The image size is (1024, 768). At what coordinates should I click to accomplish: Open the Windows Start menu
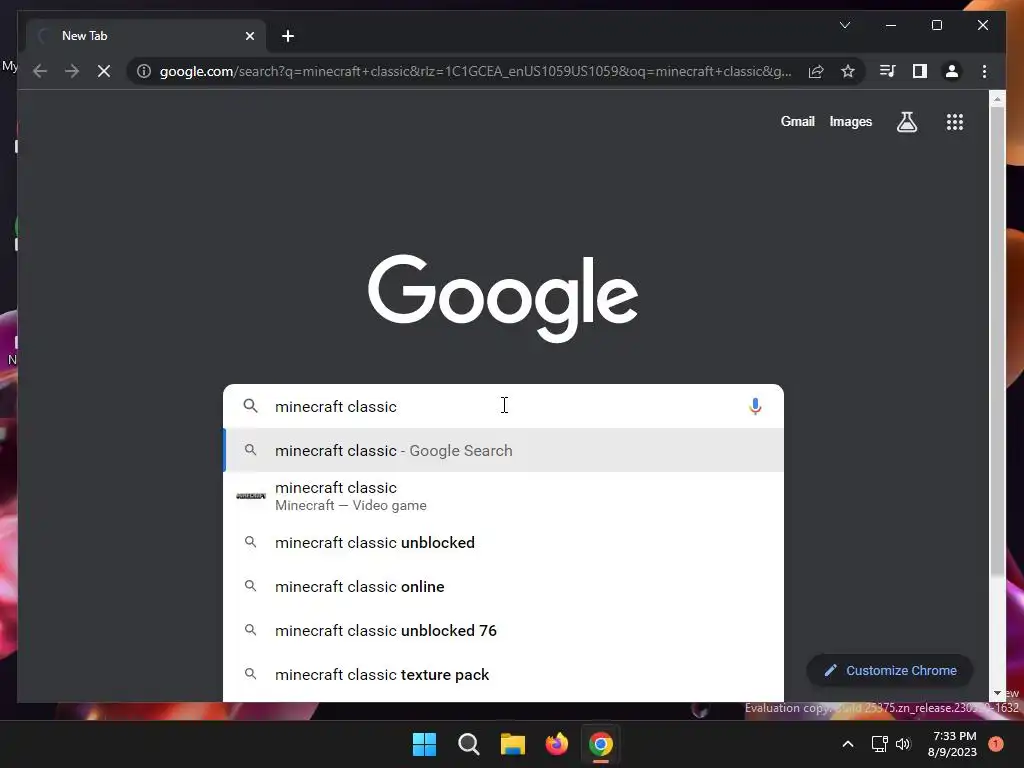424,744
